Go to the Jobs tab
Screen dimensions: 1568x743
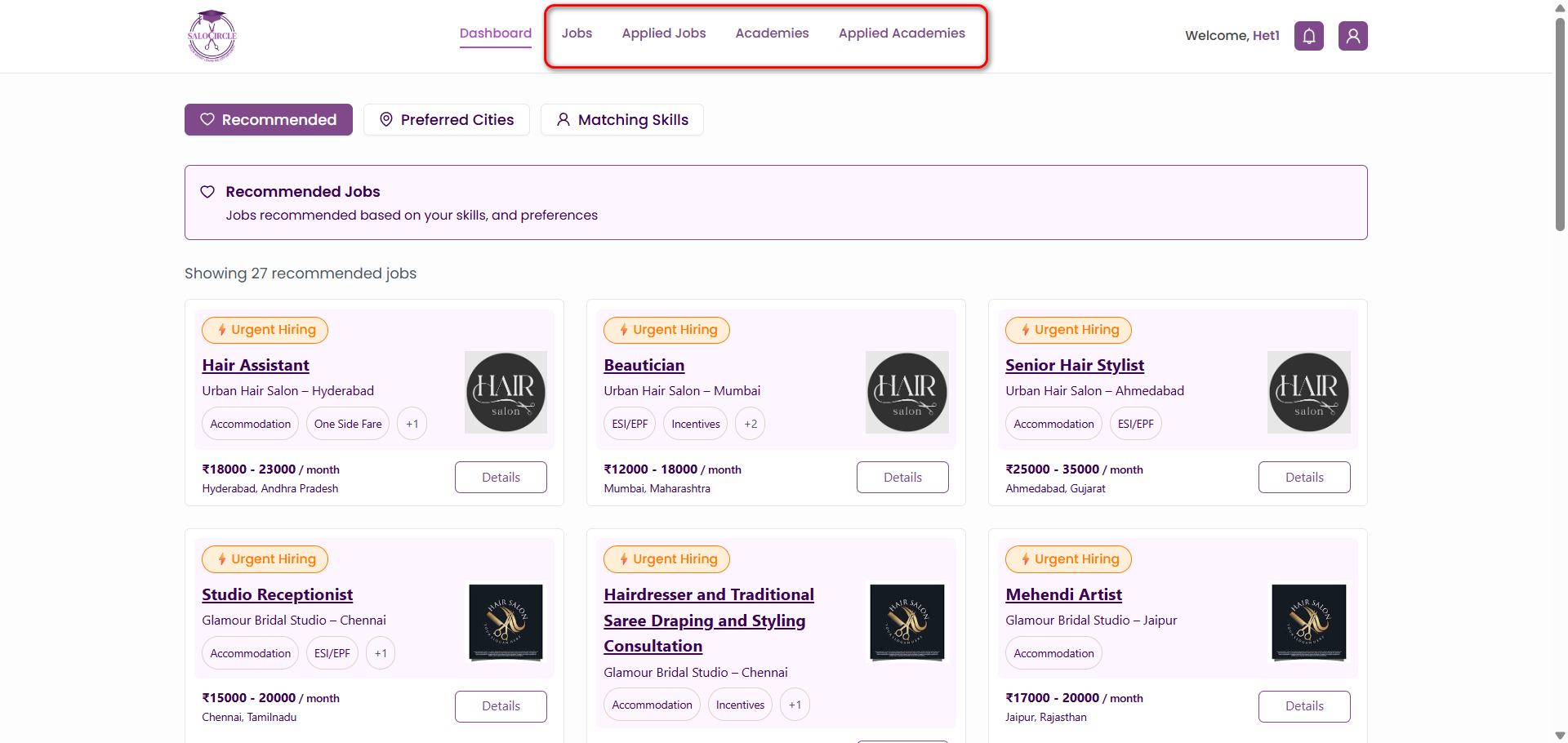pos(577,33)
